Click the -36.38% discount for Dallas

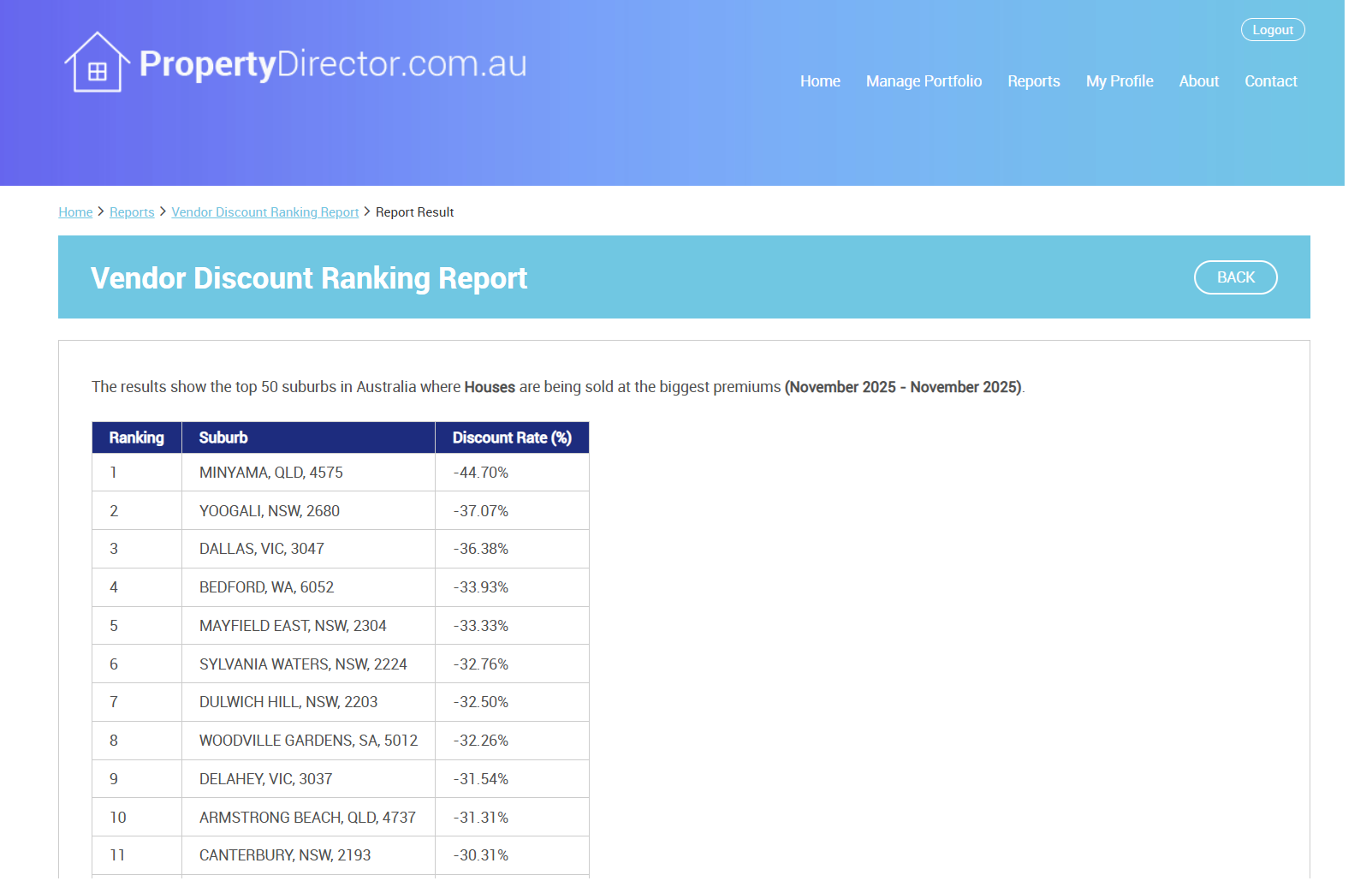[480, 549]
